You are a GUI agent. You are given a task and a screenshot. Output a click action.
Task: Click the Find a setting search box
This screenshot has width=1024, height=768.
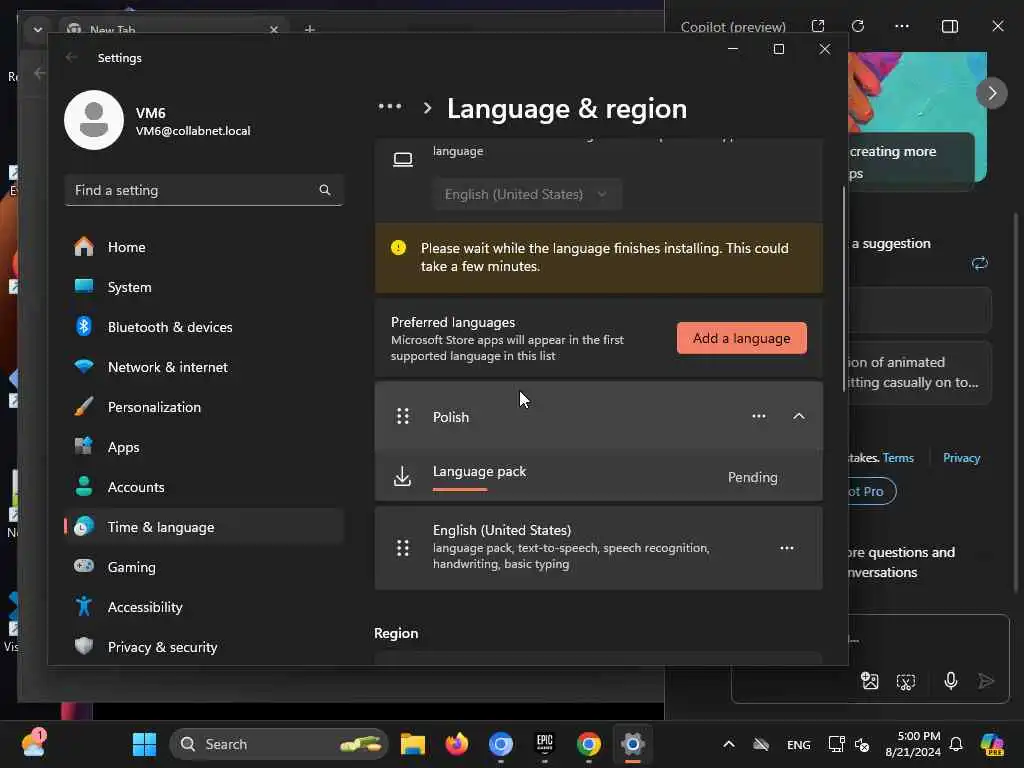click(204, 190)
